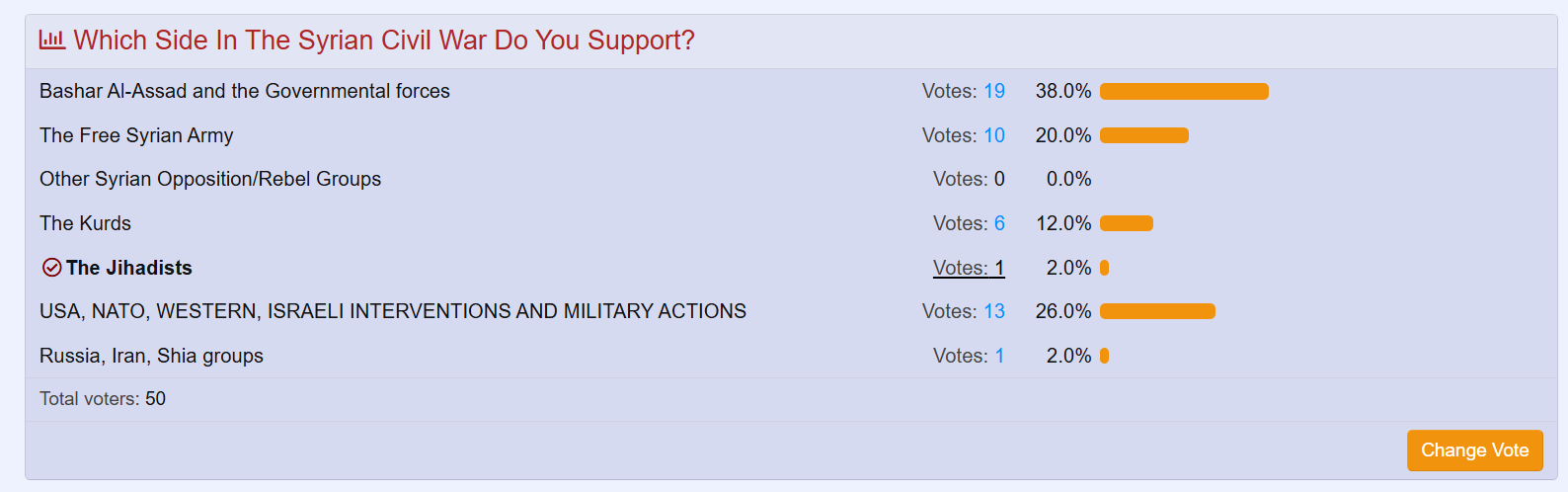Open the 19 votes link for Bashar Al-Assad

(994, 91)
